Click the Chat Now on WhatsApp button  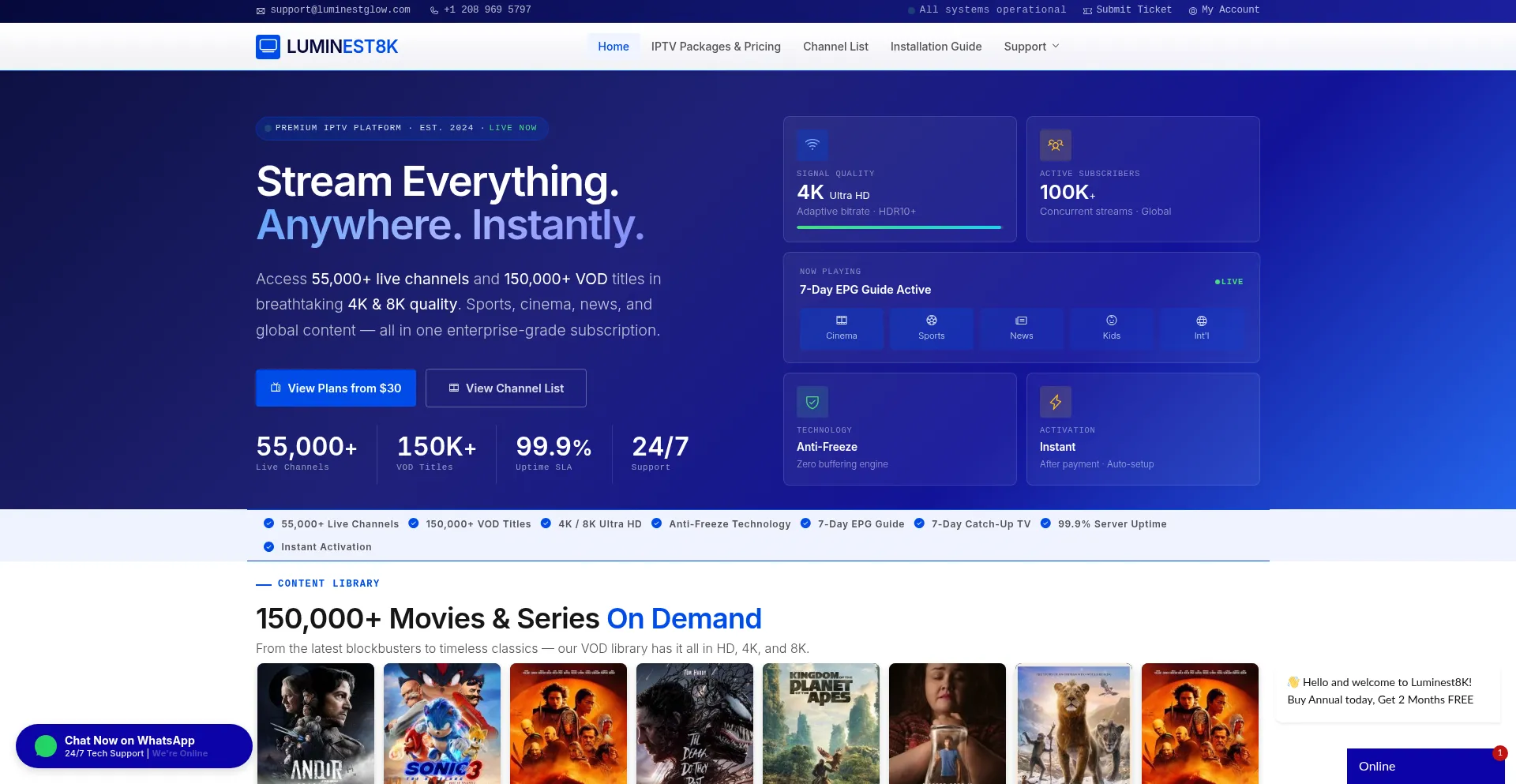(x=134, y=746)
